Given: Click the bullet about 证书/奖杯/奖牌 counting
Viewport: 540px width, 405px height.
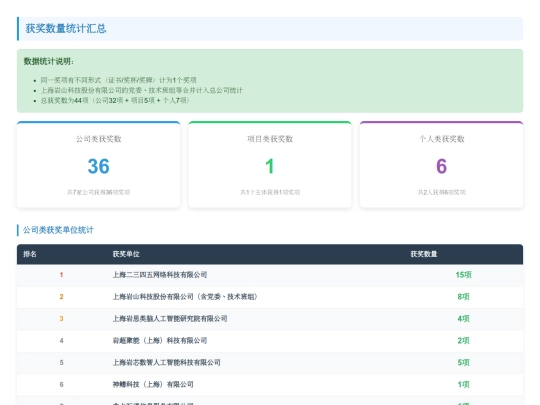Looking at the screenshot, I should (118, 80).
